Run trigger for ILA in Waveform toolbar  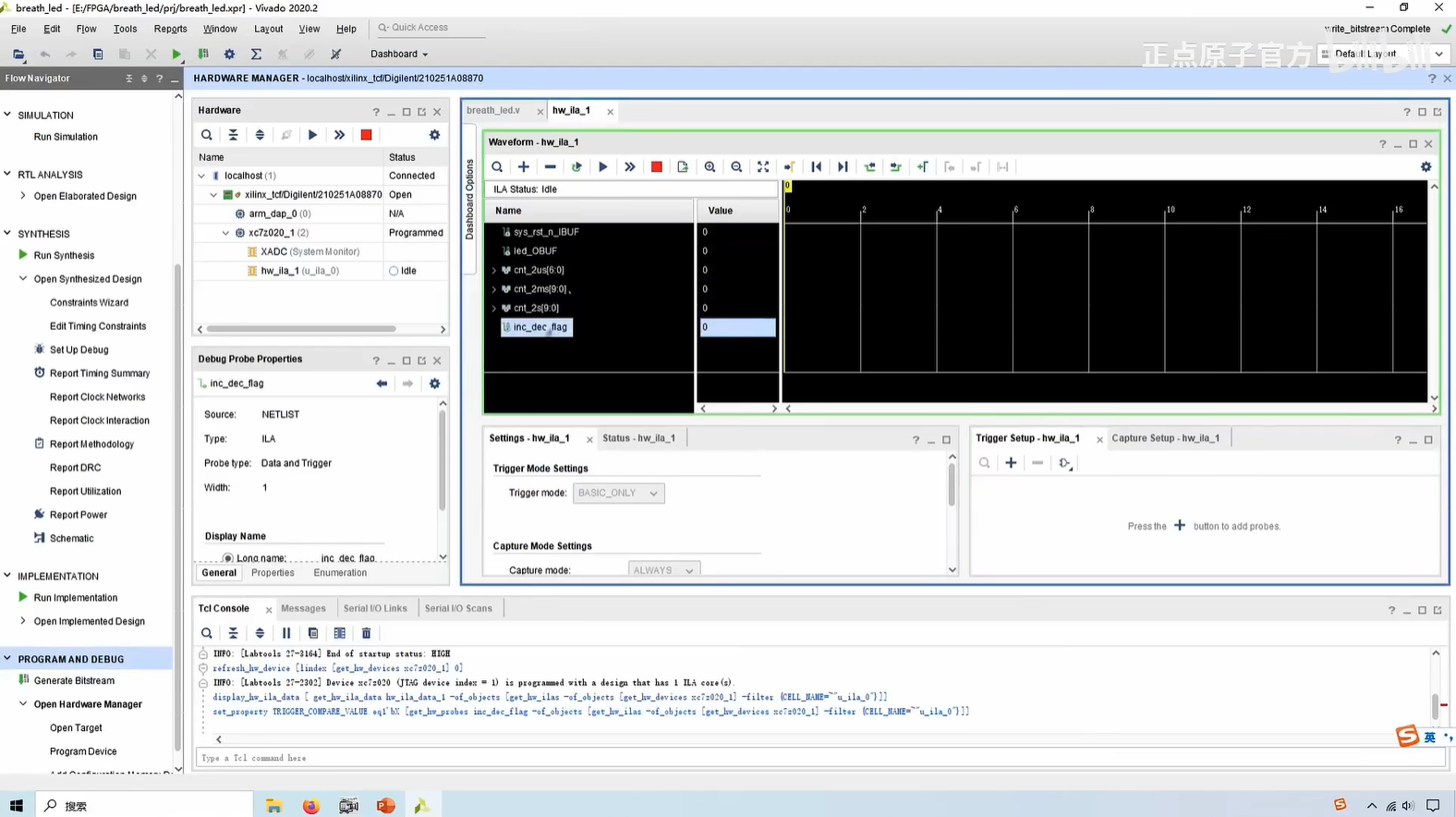click(603, 167)
